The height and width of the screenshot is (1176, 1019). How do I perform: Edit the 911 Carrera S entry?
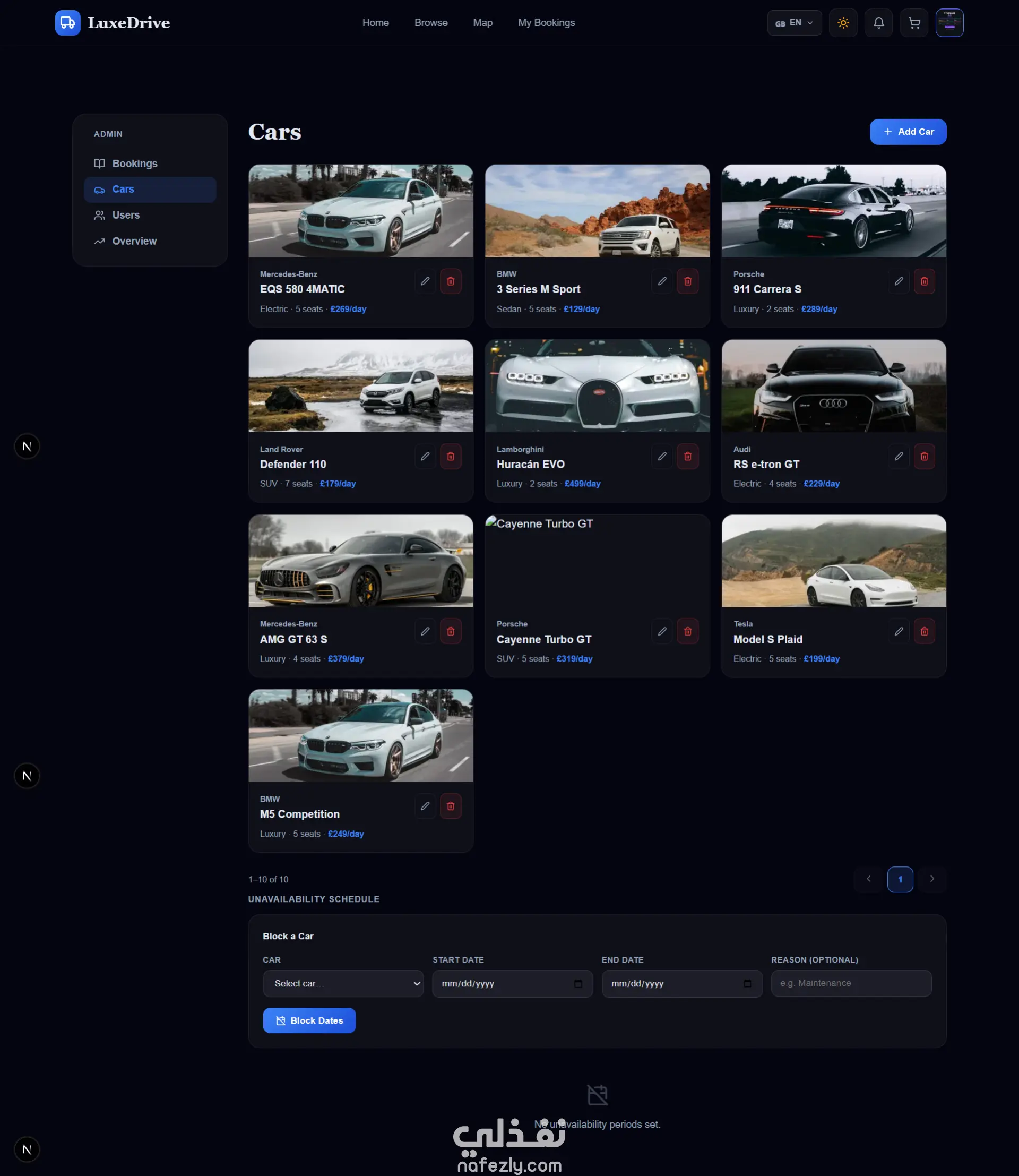(x=899, y=281)
